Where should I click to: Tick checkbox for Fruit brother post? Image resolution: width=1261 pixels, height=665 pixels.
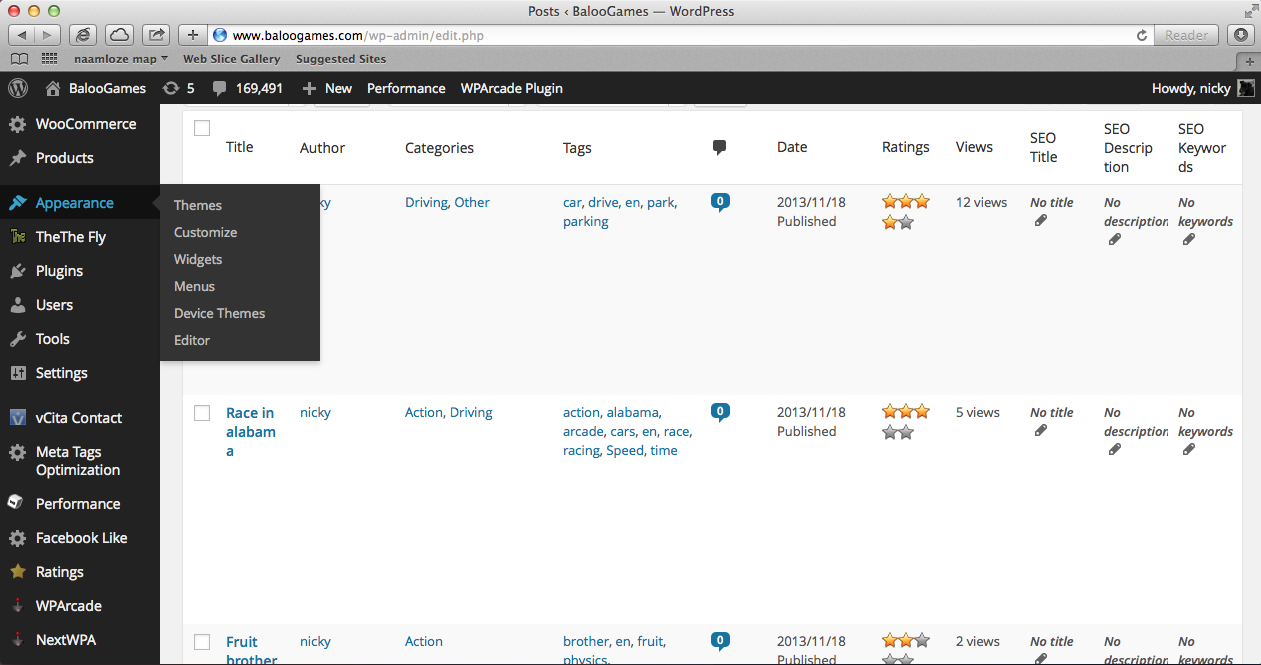point(202,642)
